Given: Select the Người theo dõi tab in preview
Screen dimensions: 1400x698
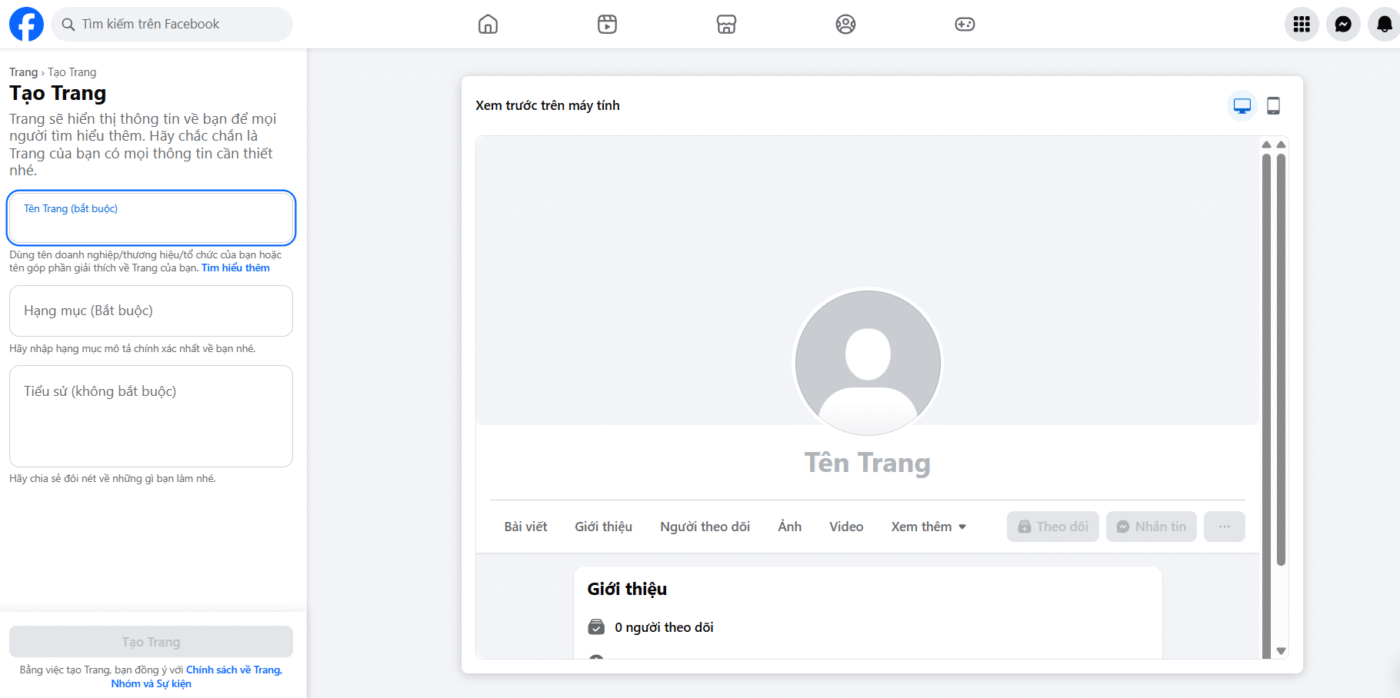Looking at the screenshot, I should pyautogui.click(x=705, y=526).
